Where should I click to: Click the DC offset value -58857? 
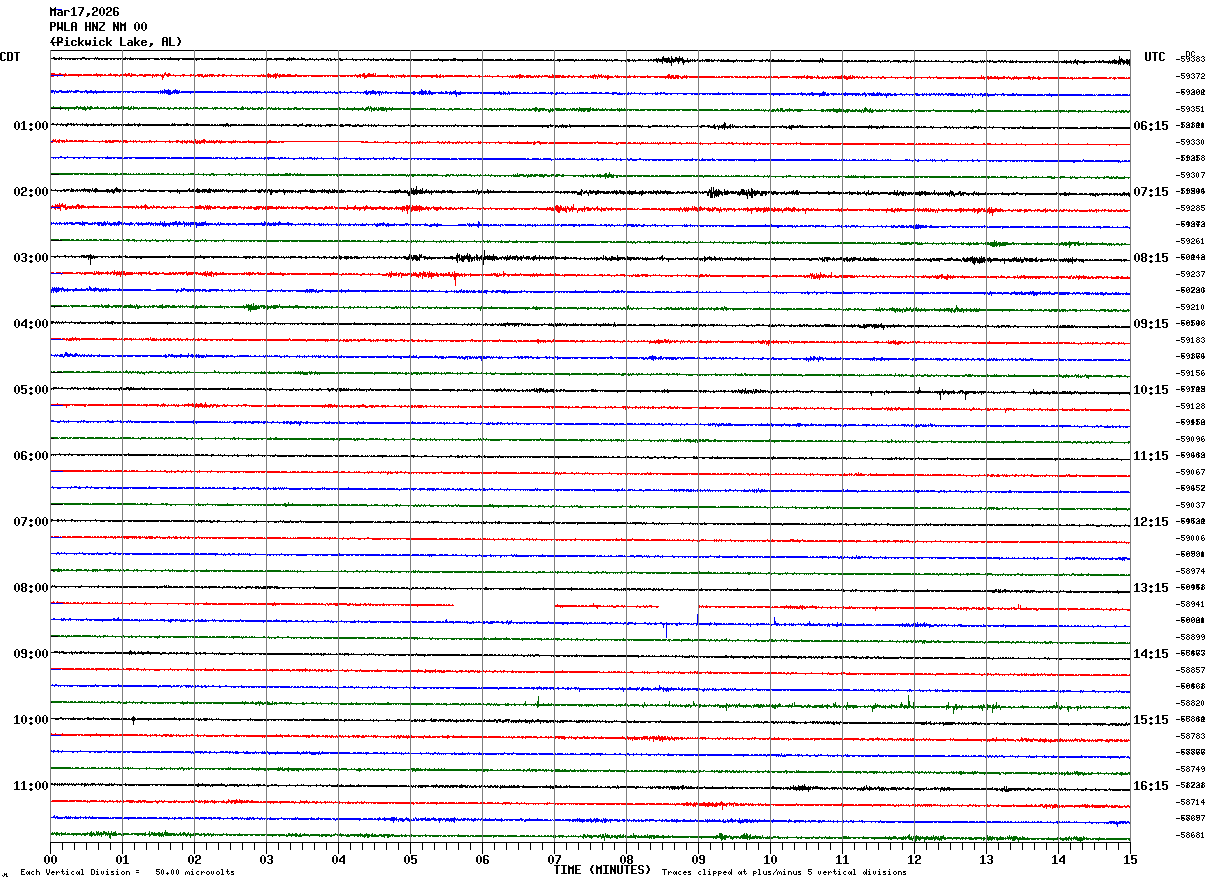(x=1190, y=670)
